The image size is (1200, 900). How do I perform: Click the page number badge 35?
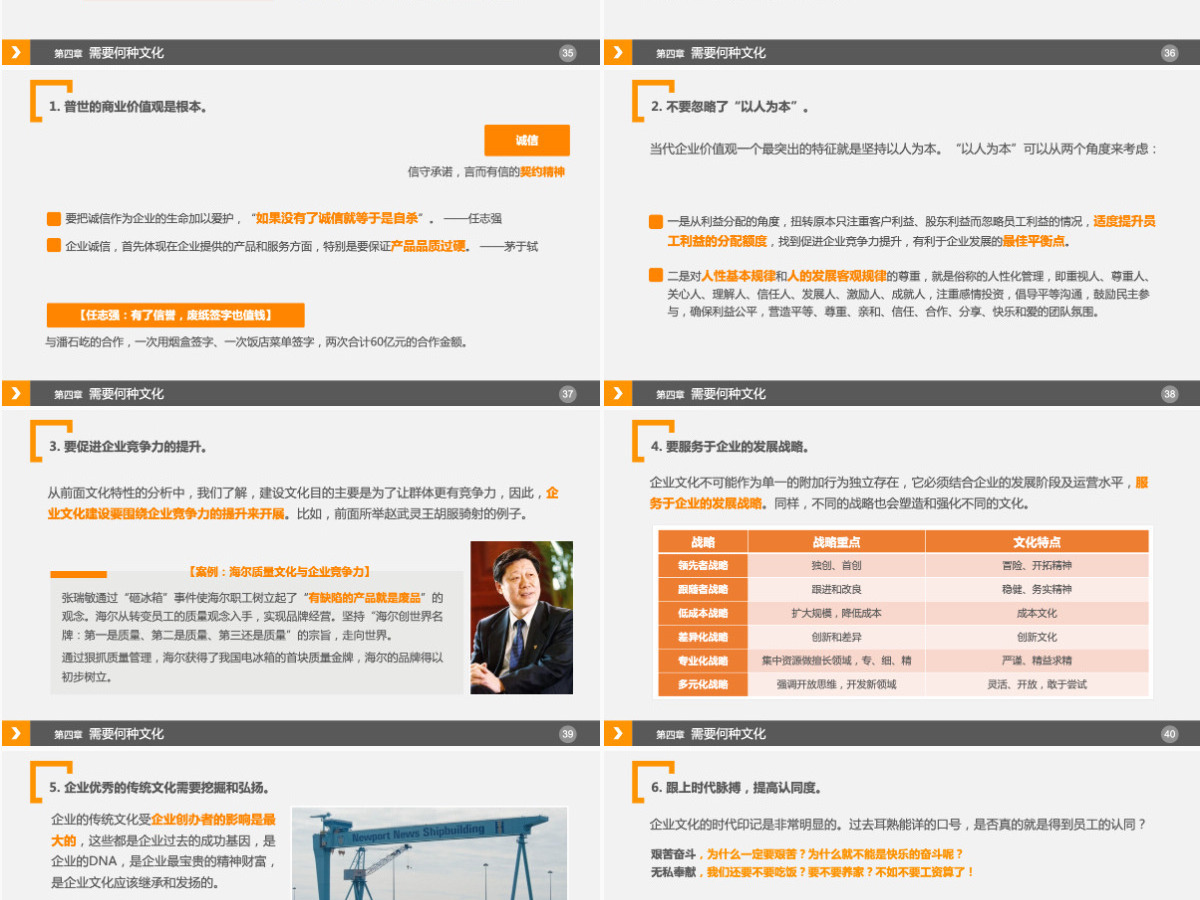(568, 53)
